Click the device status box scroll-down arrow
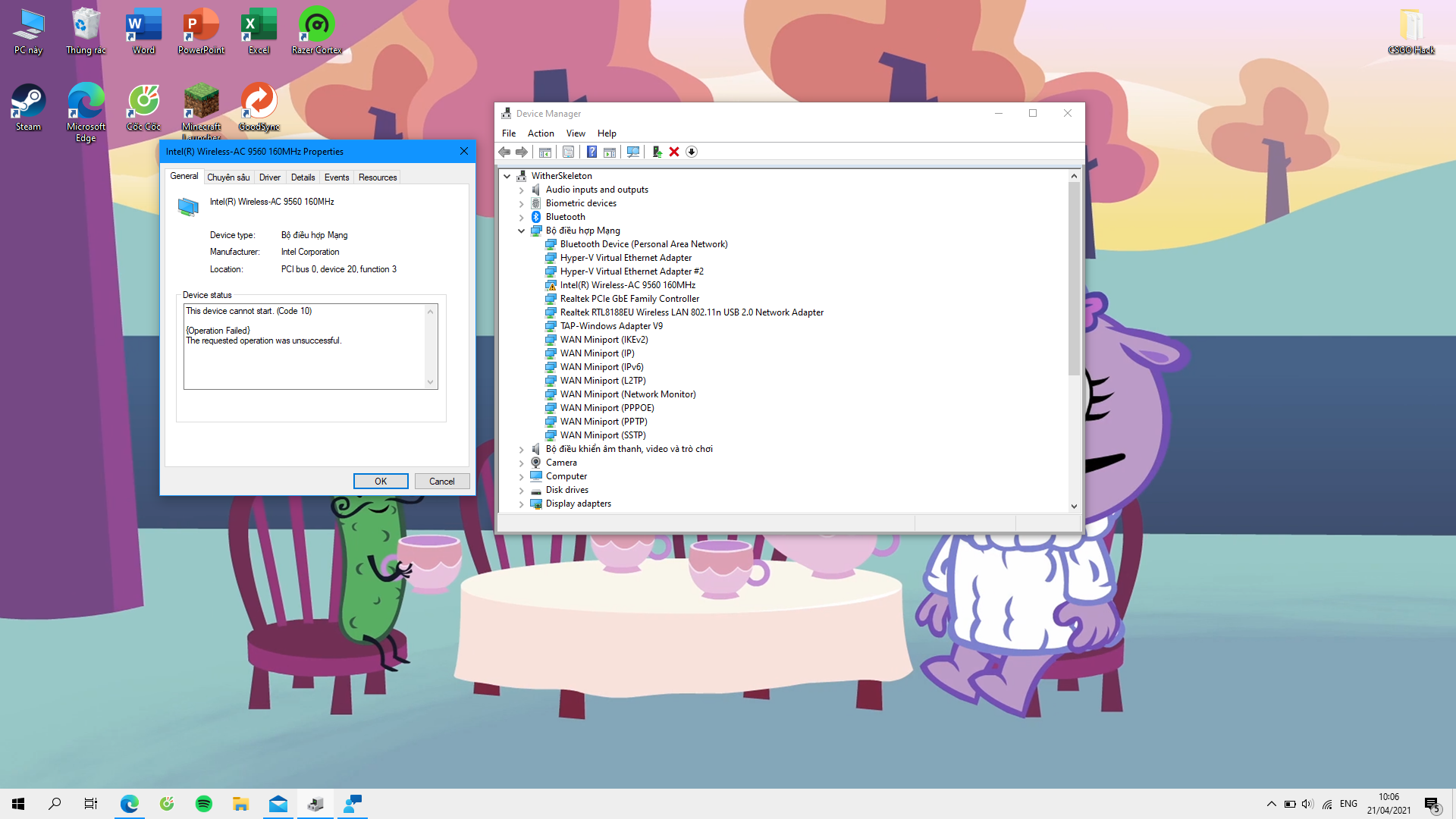 point(431,382)
